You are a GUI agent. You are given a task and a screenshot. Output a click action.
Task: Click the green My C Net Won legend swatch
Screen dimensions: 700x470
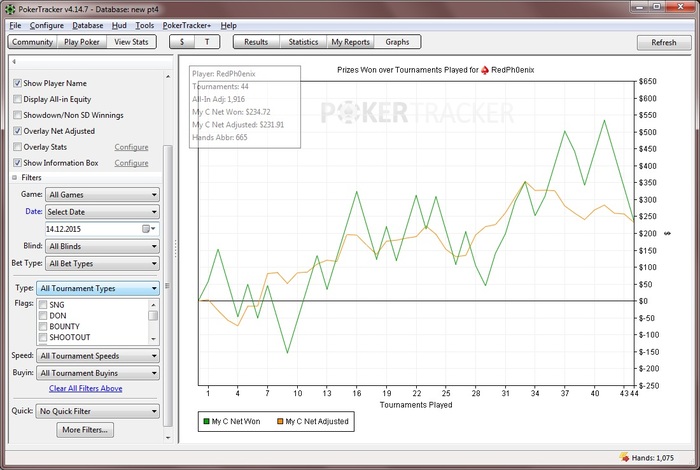point(205,422)
